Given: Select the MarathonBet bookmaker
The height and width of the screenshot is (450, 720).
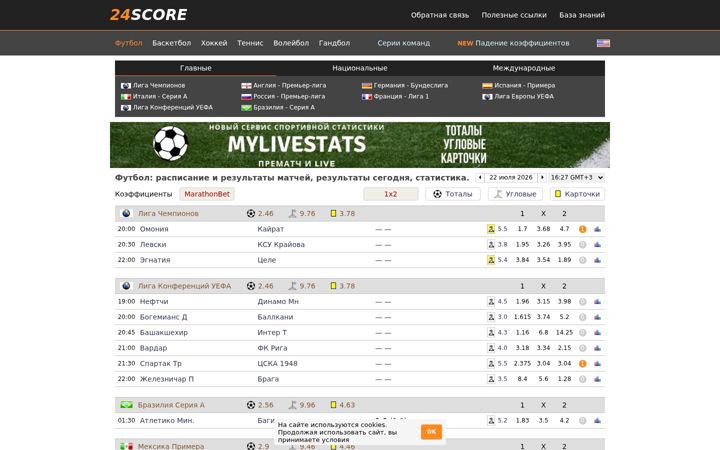Looking at the screenshot, I should pyautogui.click(x=207, y=194).
